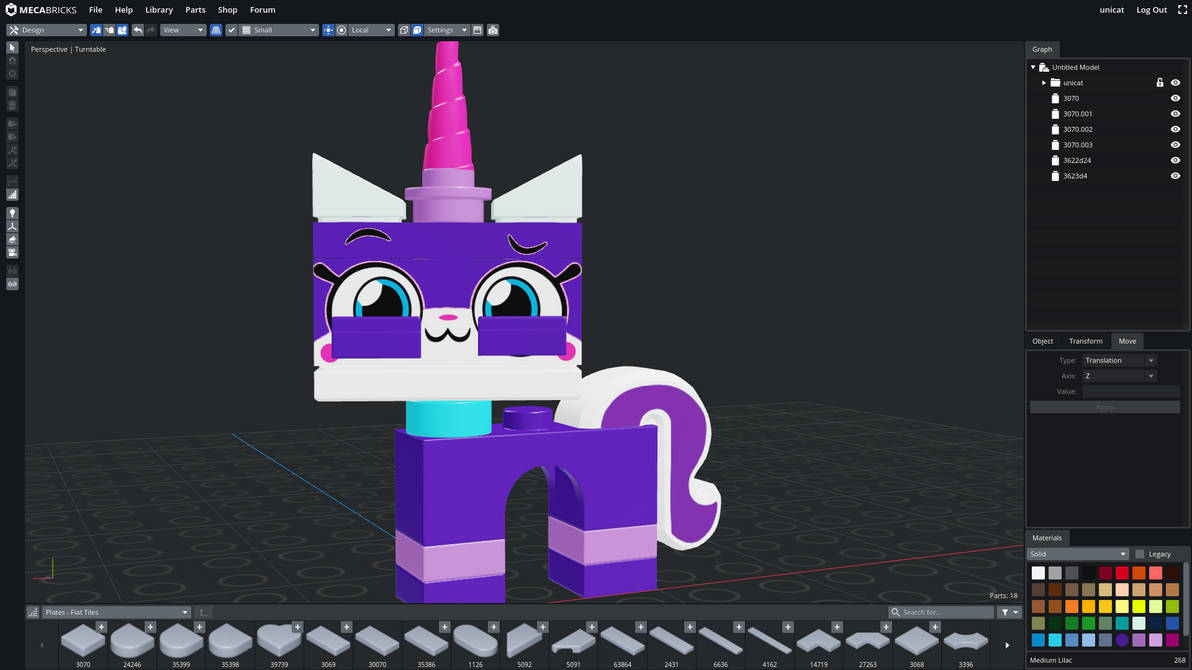Hide part 3070 in the graph
Screen dimensions: 1192x670
pos(1175,98)
